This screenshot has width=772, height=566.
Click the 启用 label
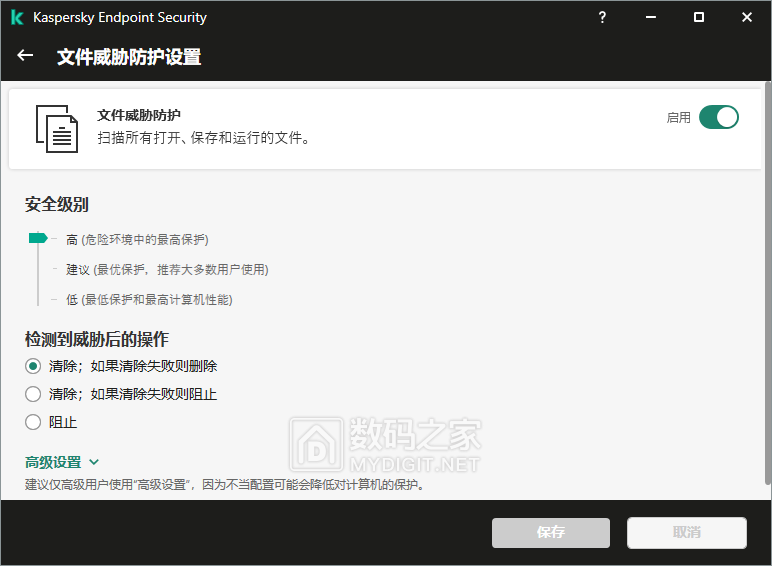[x=678, y=118]
